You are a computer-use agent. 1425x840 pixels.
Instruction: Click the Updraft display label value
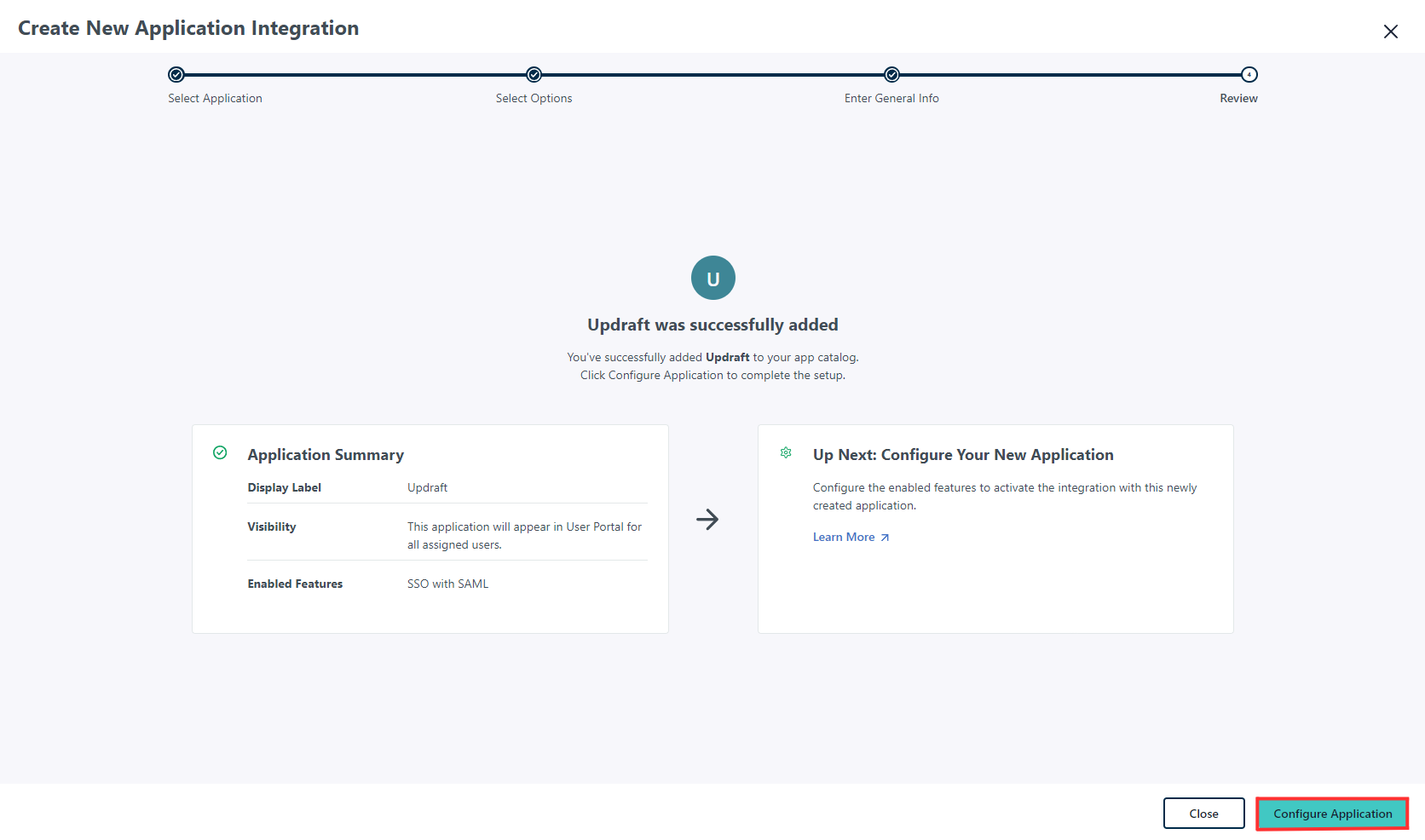[x=427, y=488]
